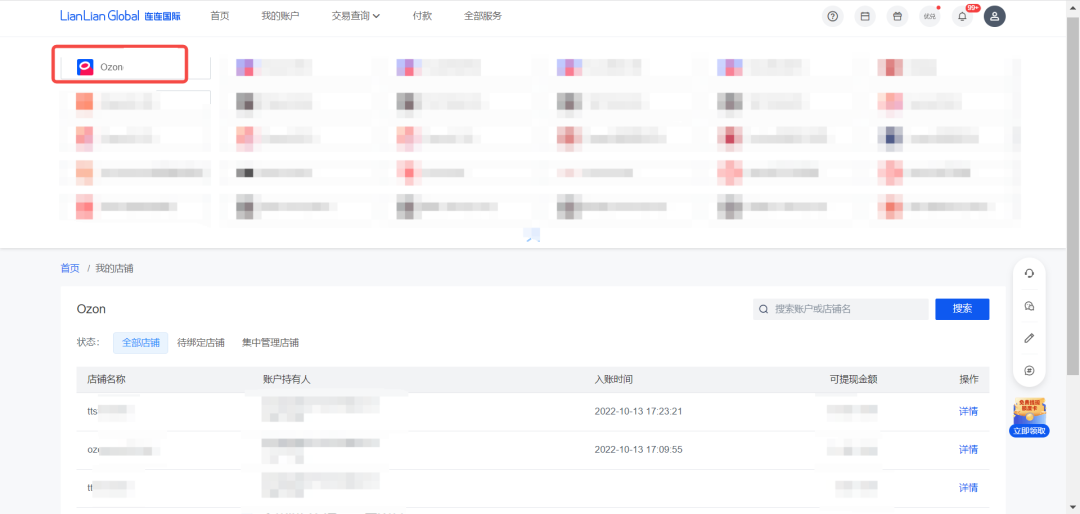1080x514 pixels.
Task: Click 首页 breadcrumb link
Action: tap(70, 268)
